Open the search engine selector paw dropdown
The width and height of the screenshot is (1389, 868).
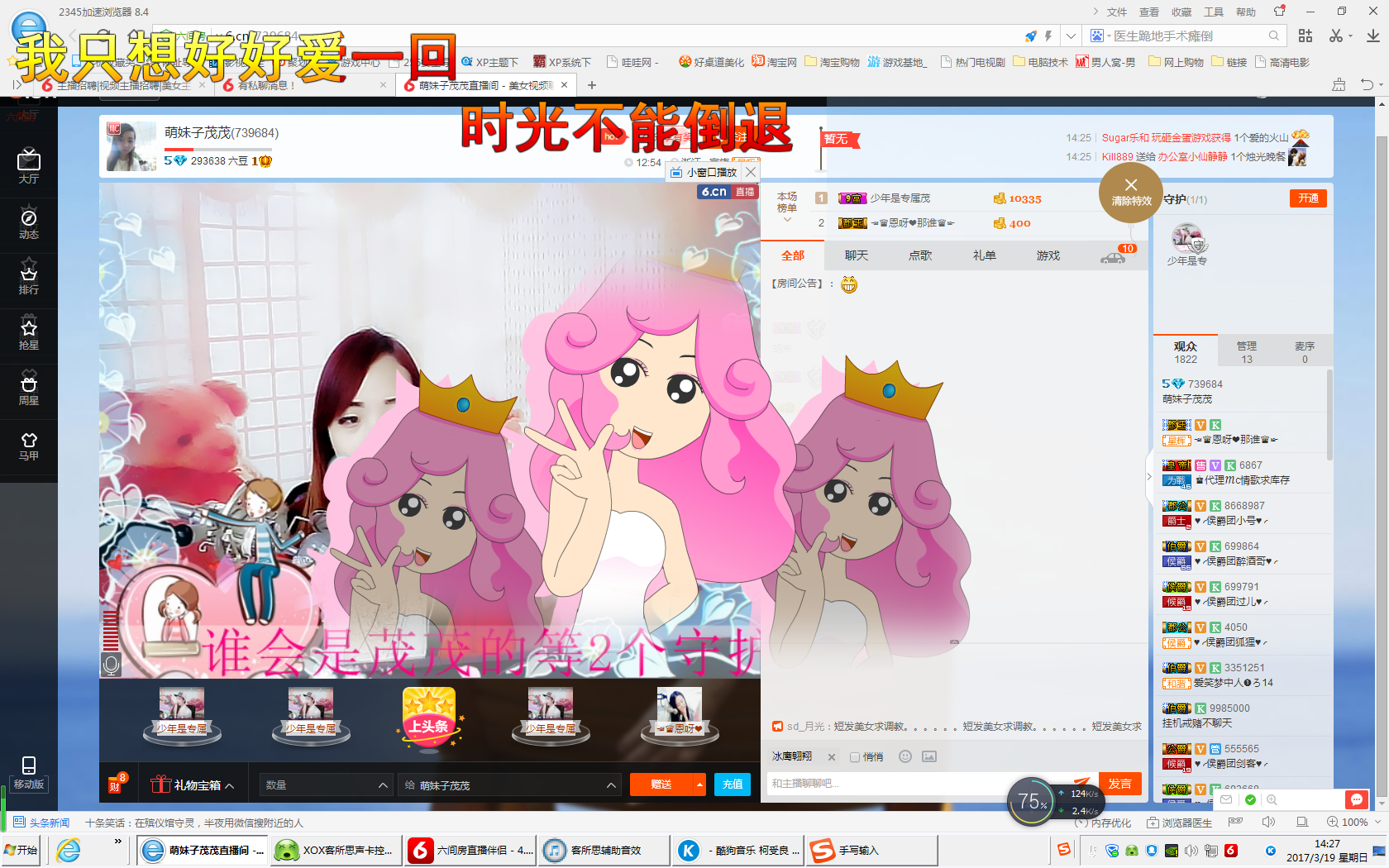1099,36
